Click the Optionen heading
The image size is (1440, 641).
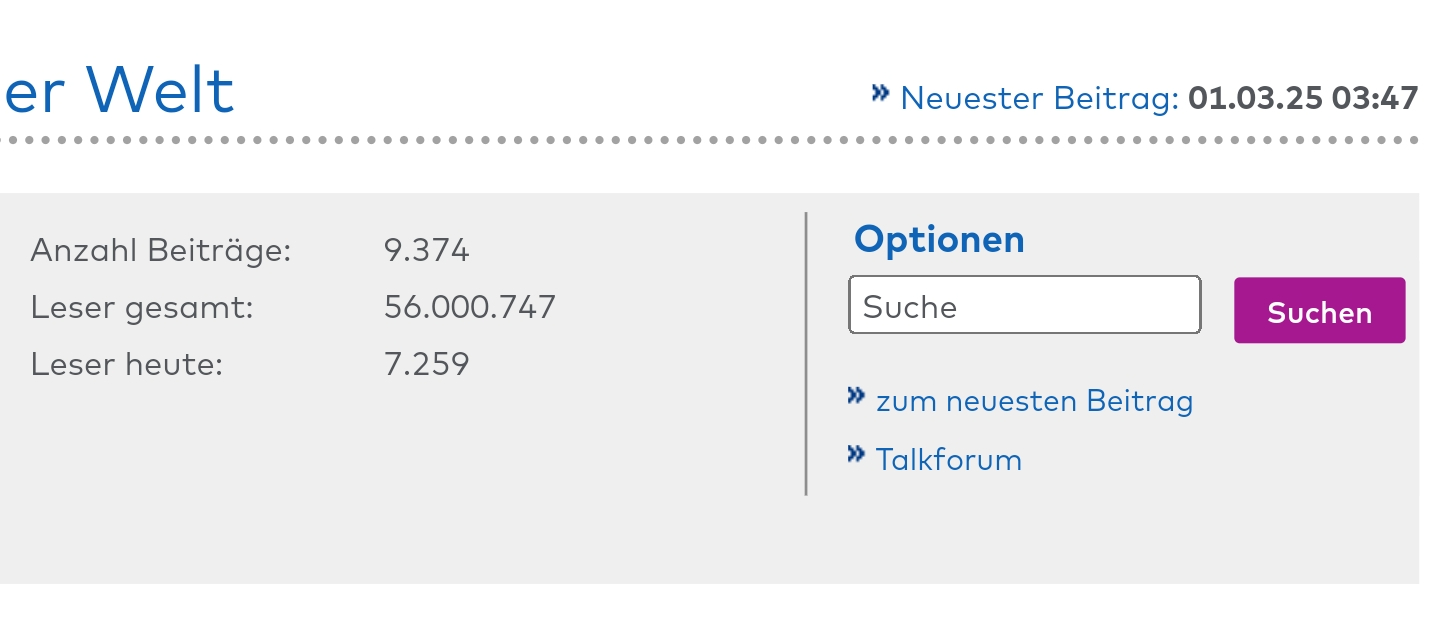(939, 239)
